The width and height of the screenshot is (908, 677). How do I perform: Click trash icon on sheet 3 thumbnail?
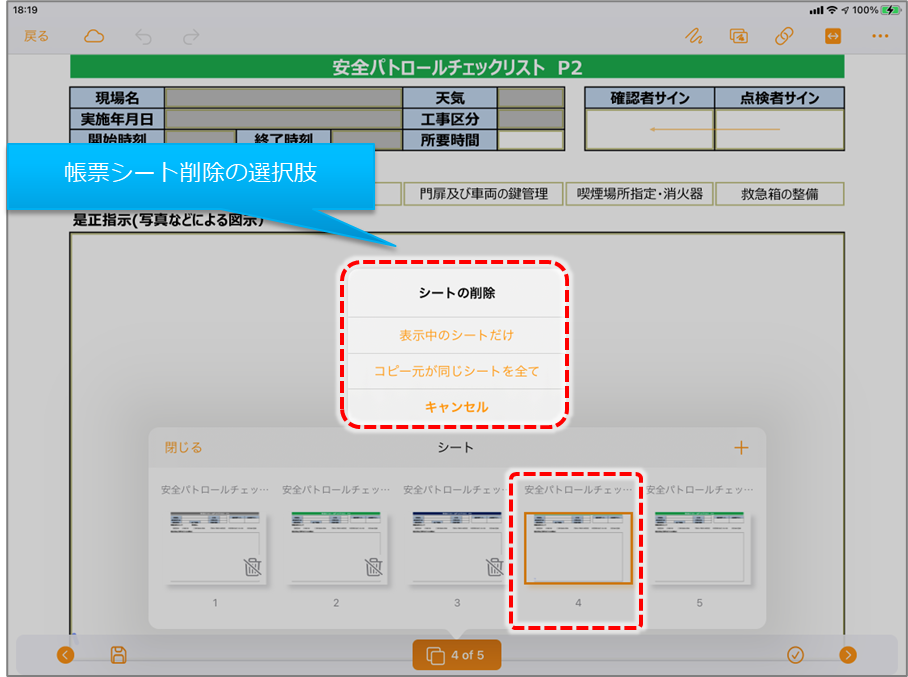click(x=494, y=568)
